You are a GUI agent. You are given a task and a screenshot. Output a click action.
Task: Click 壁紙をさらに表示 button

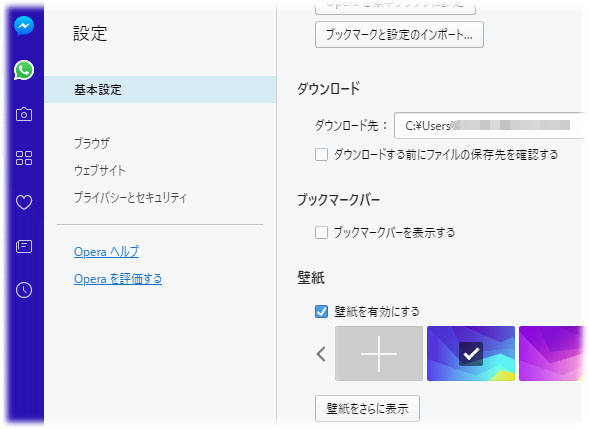(x=367, y=408)
